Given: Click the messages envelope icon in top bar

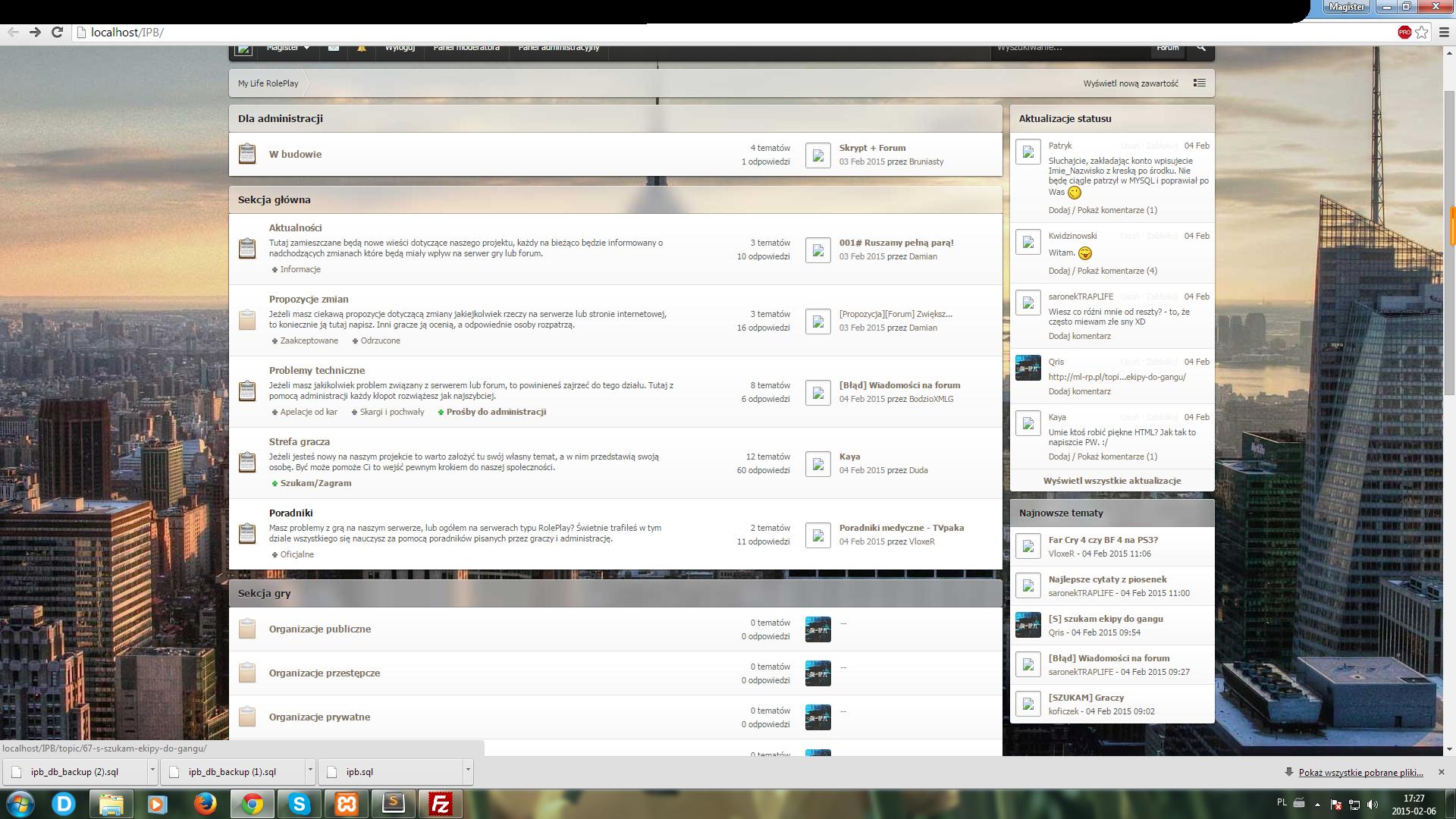Looking at the screenshot, I should (x=334, y=48).
